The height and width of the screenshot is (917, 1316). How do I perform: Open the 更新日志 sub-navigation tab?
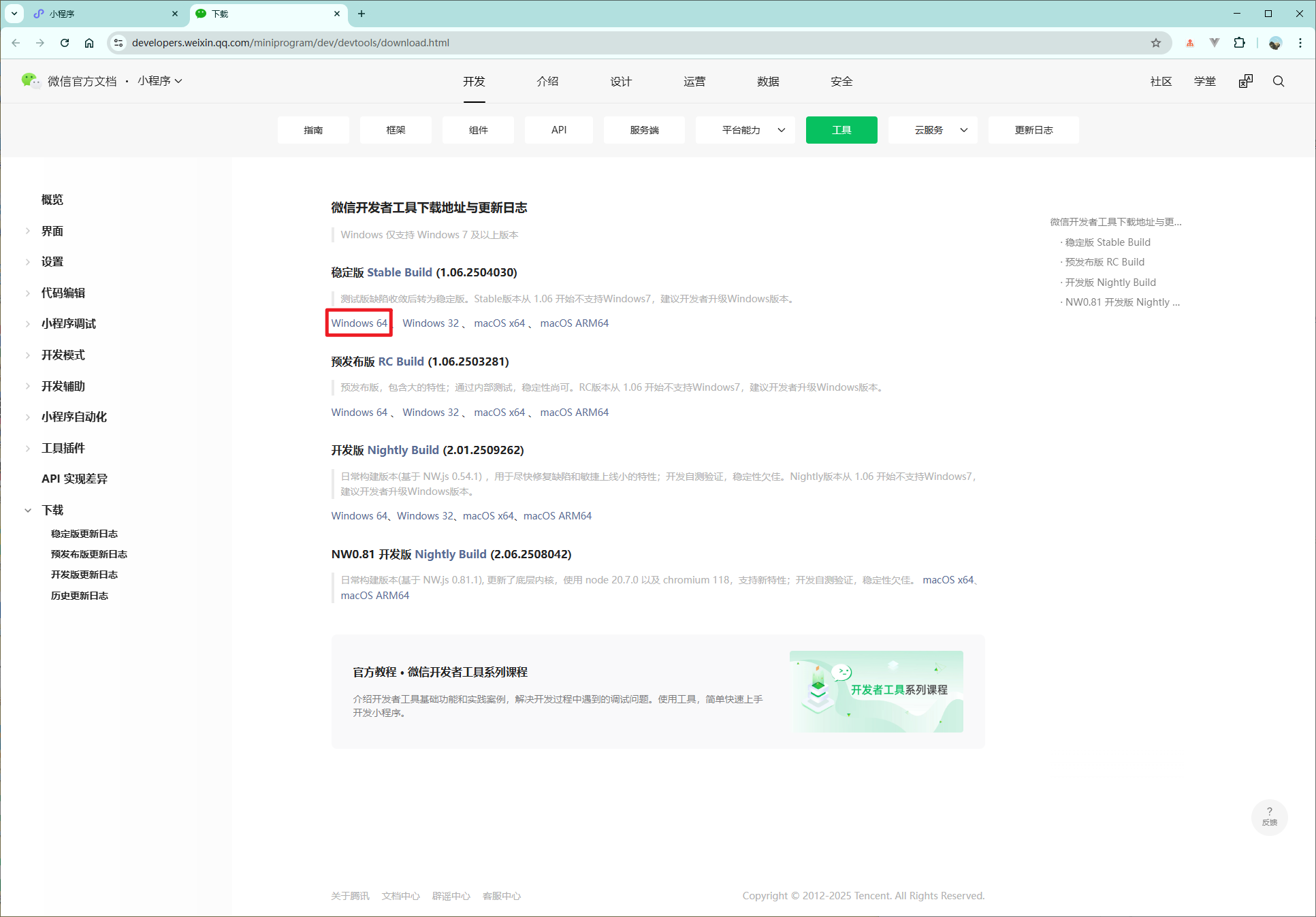[1033, 130]
